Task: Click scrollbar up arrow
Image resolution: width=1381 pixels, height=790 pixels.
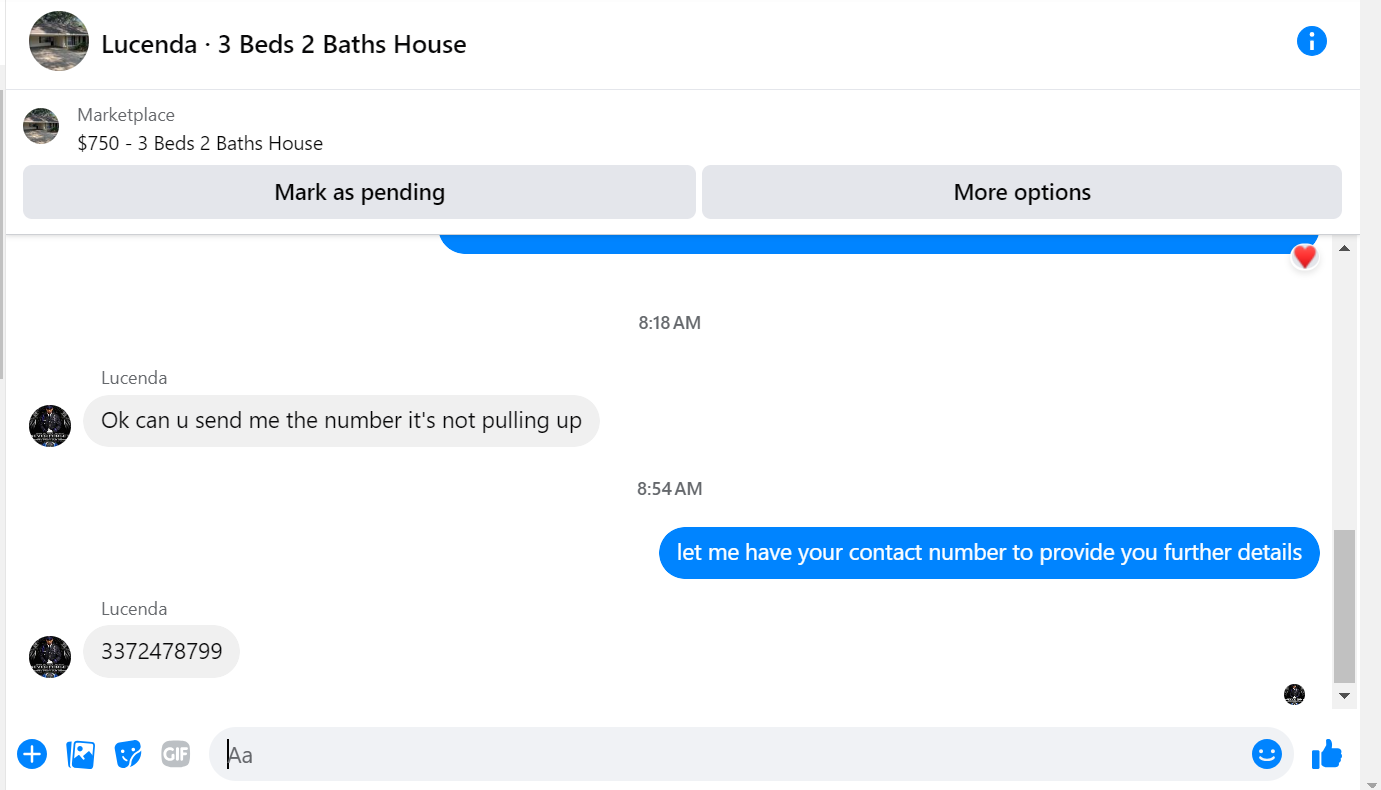Action: 1344,247
